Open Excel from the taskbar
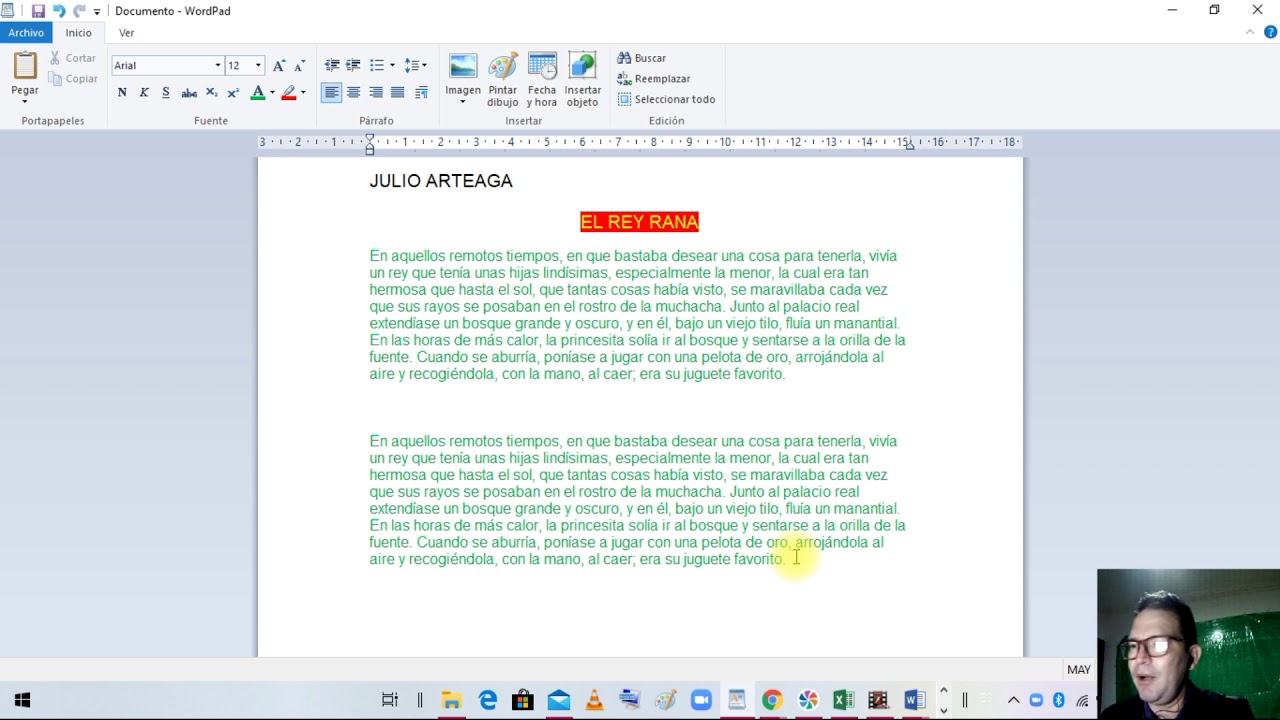The height and width of the screenshot is (720, 1280). click(843, 700)
